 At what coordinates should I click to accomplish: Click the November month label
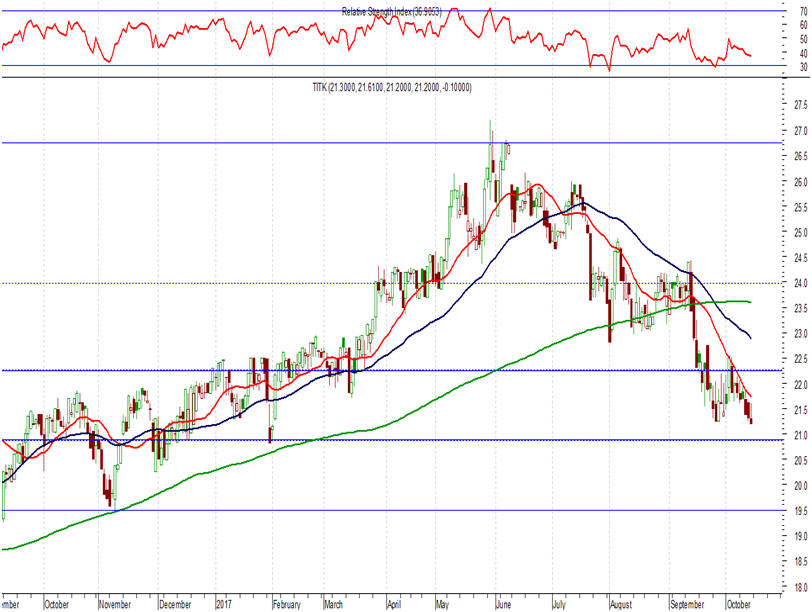coord(115,604)
